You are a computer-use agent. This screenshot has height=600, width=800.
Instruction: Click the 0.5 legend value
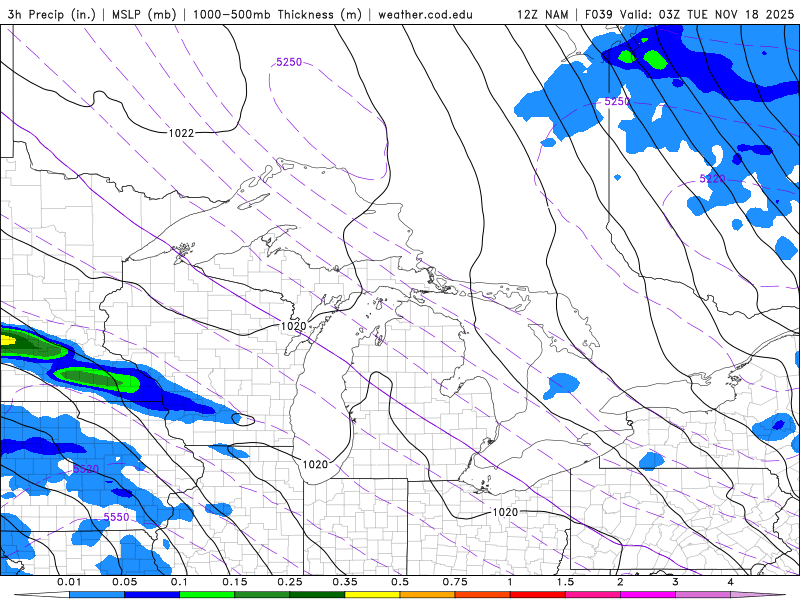click(x=400, y=582)
